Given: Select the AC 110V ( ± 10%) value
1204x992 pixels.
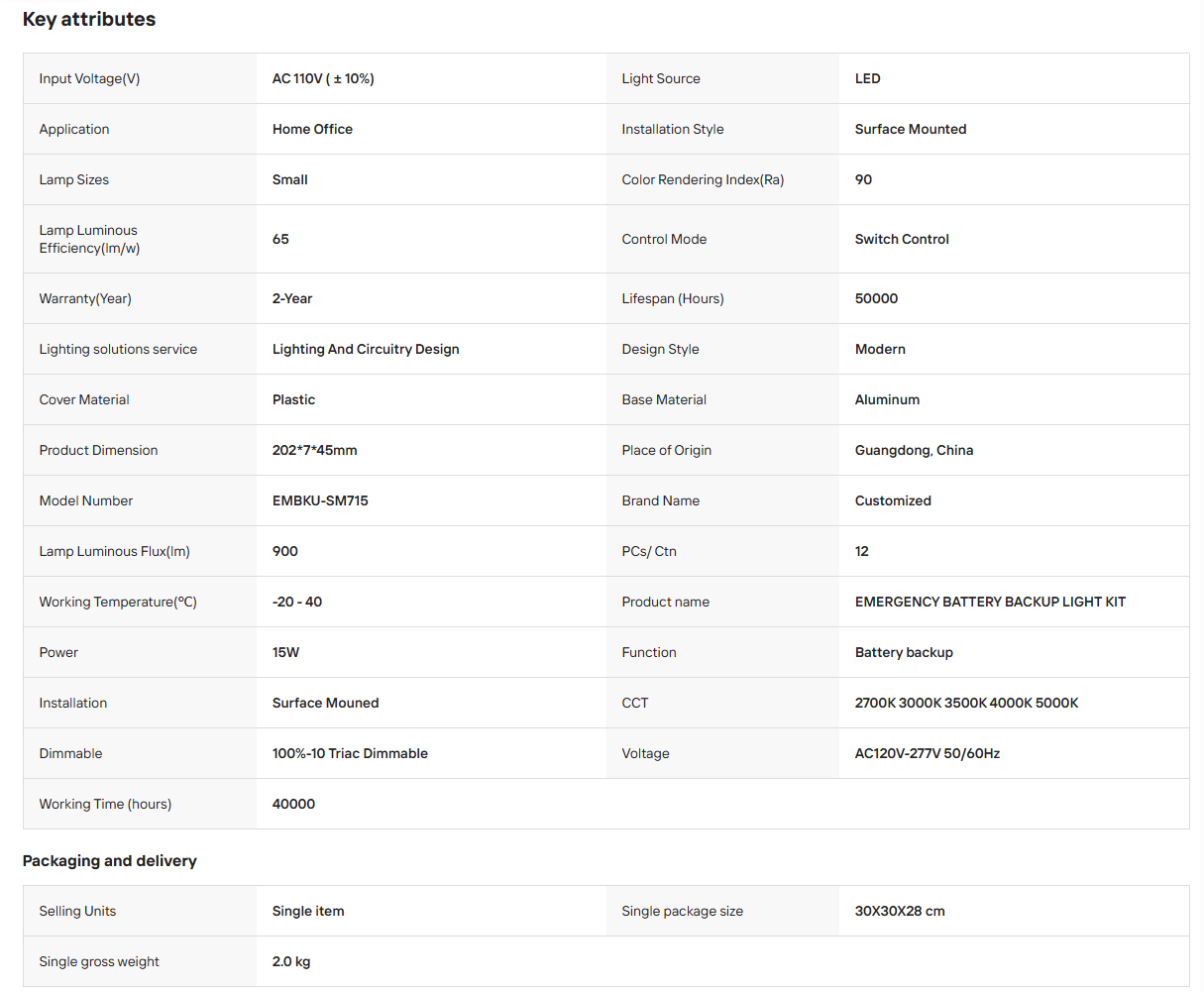Looking at the screenshot, I should [x=323, y=78].
